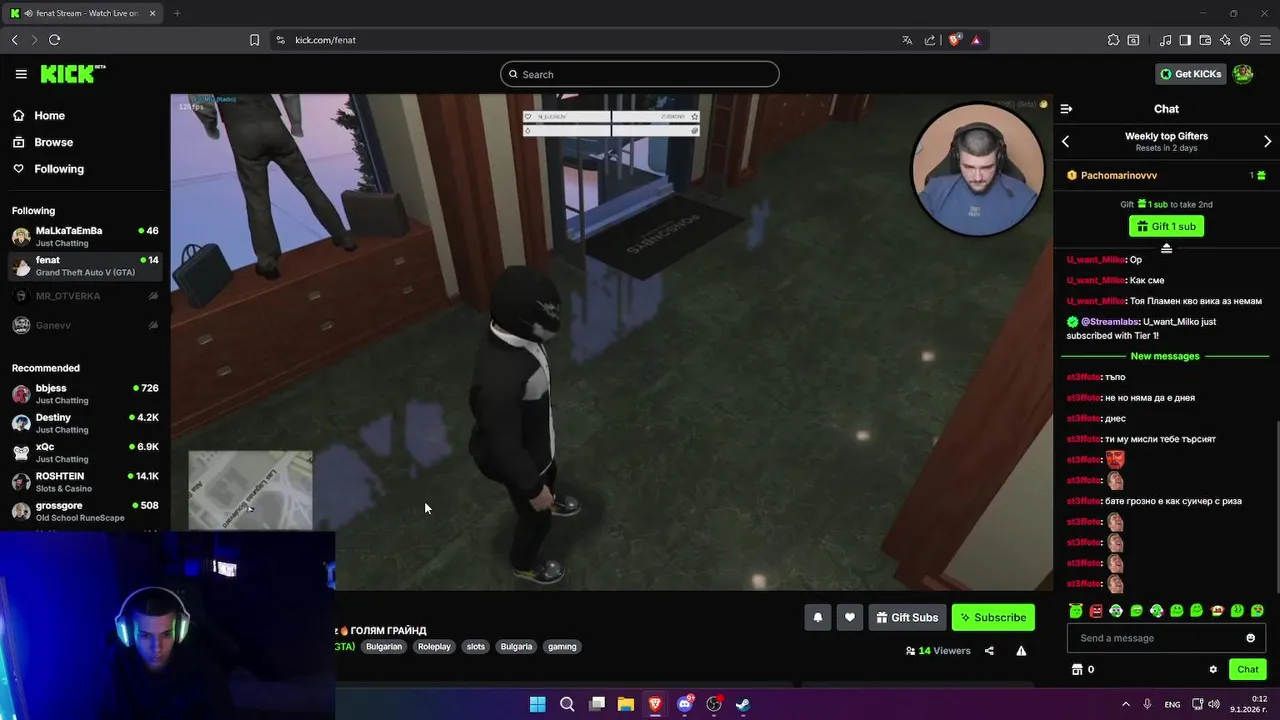Open Brave Shields icon
Screen dimensions: 1280x720
coord(954,40)
